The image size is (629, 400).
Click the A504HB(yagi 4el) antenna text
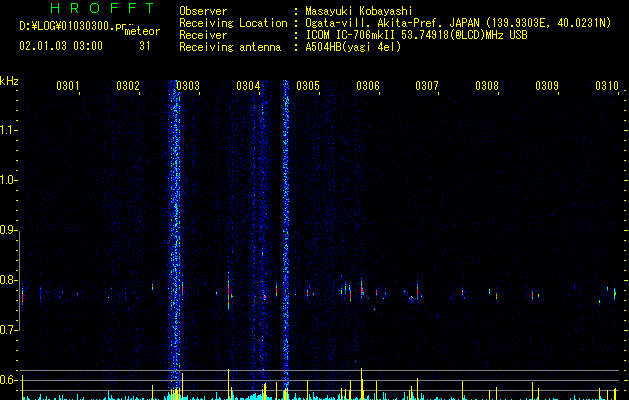pyautogui.click(x=353, y=47)
